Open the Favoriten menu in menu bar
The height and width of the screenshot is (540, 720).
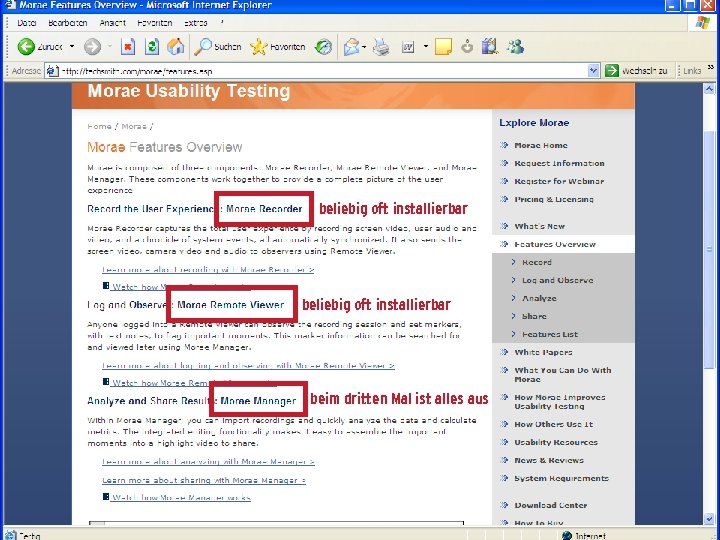(155, 22)
